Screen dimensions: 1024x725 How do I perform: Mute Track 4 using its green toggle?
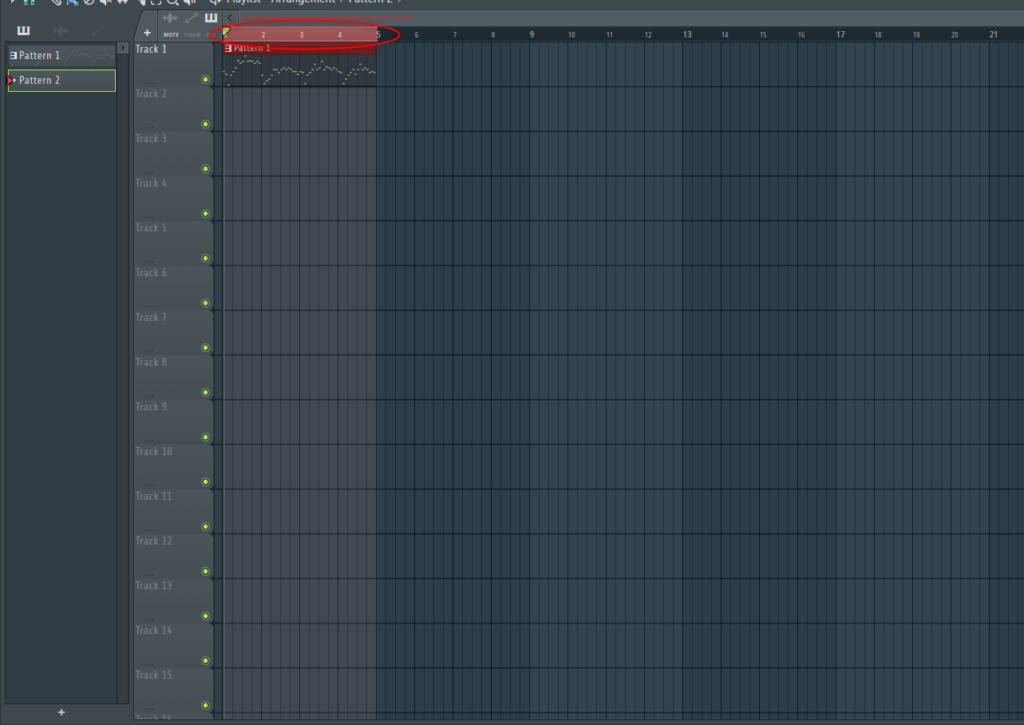[x=205, y=214]
